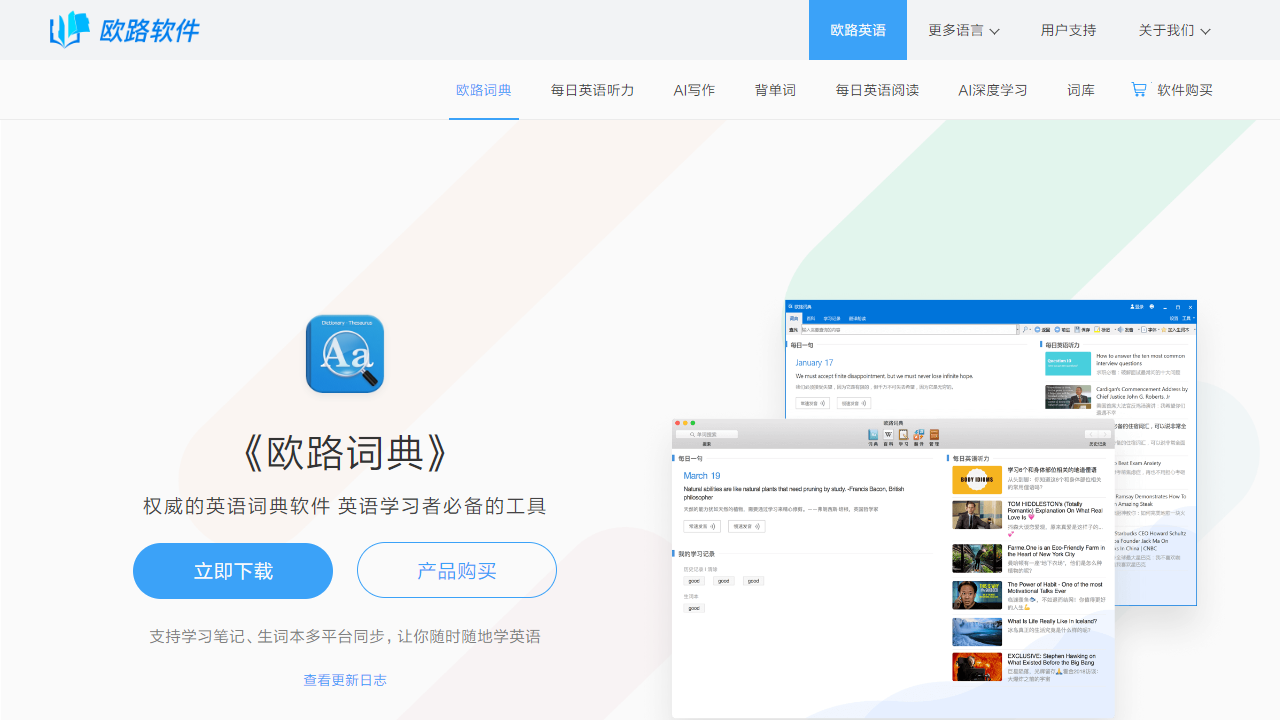Expand the 更多语言 dropdown
The image size is (1280, 720).
(x=963, y=30)
